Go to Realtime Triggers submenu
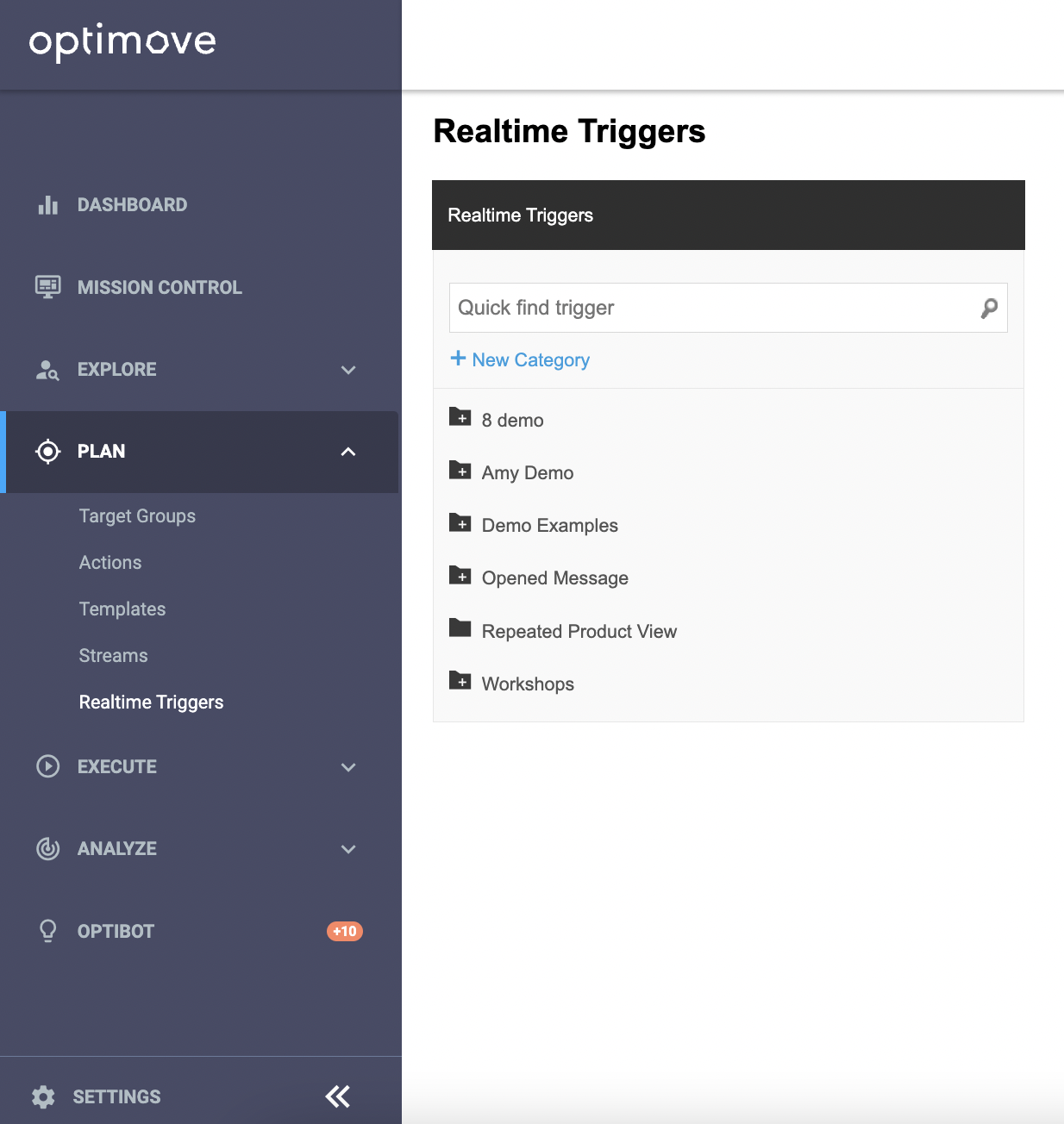 point(151,702)
